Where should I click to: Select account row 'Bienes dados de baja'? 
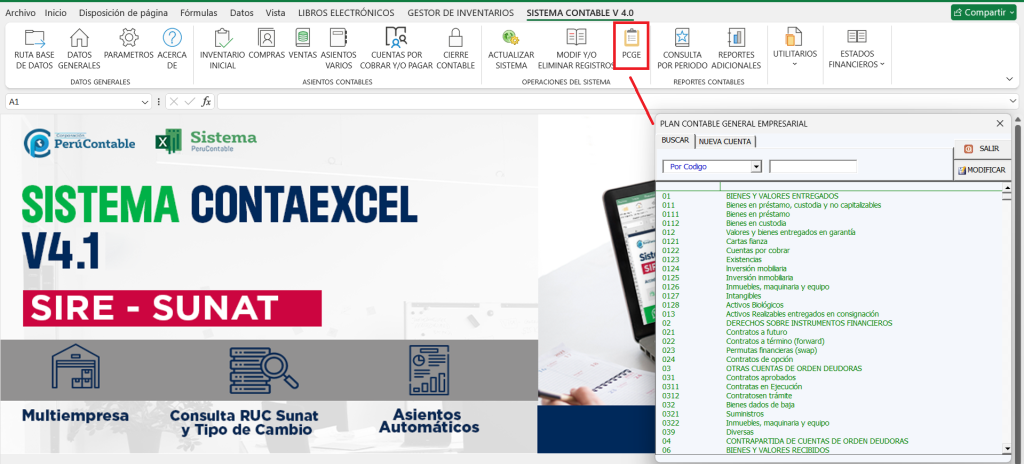point(829,405)
